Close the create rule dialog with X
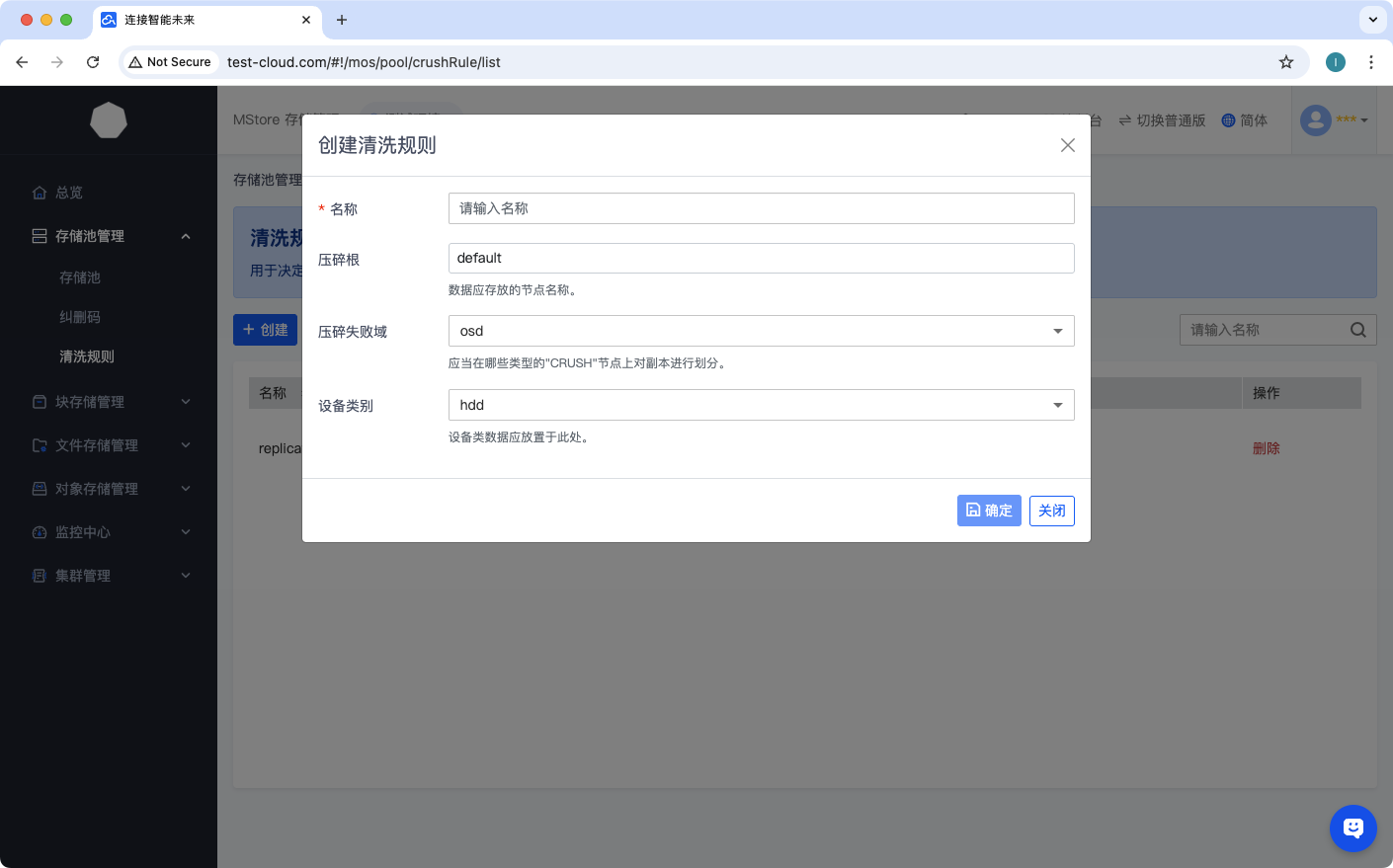1393x868 pixels. point(1067,145)
